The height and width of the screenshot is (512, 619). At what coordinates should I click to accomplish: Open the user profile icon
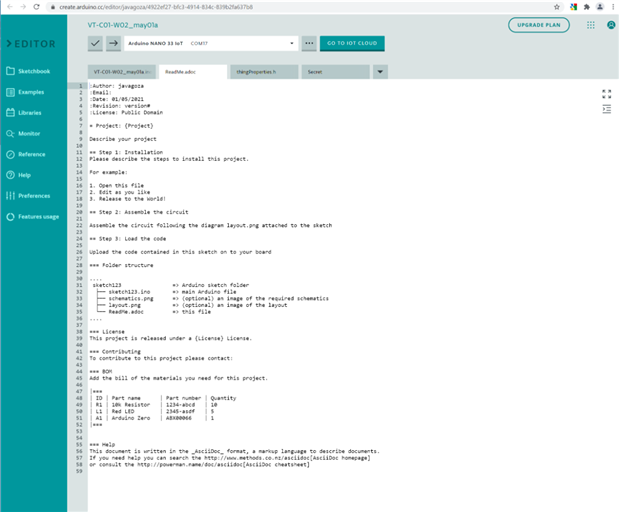click(611, 25)
